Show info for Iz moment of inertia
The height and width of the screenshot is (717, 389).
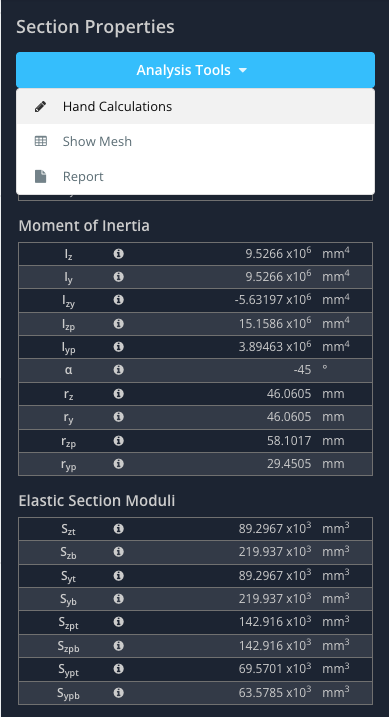tap(118, 254)
